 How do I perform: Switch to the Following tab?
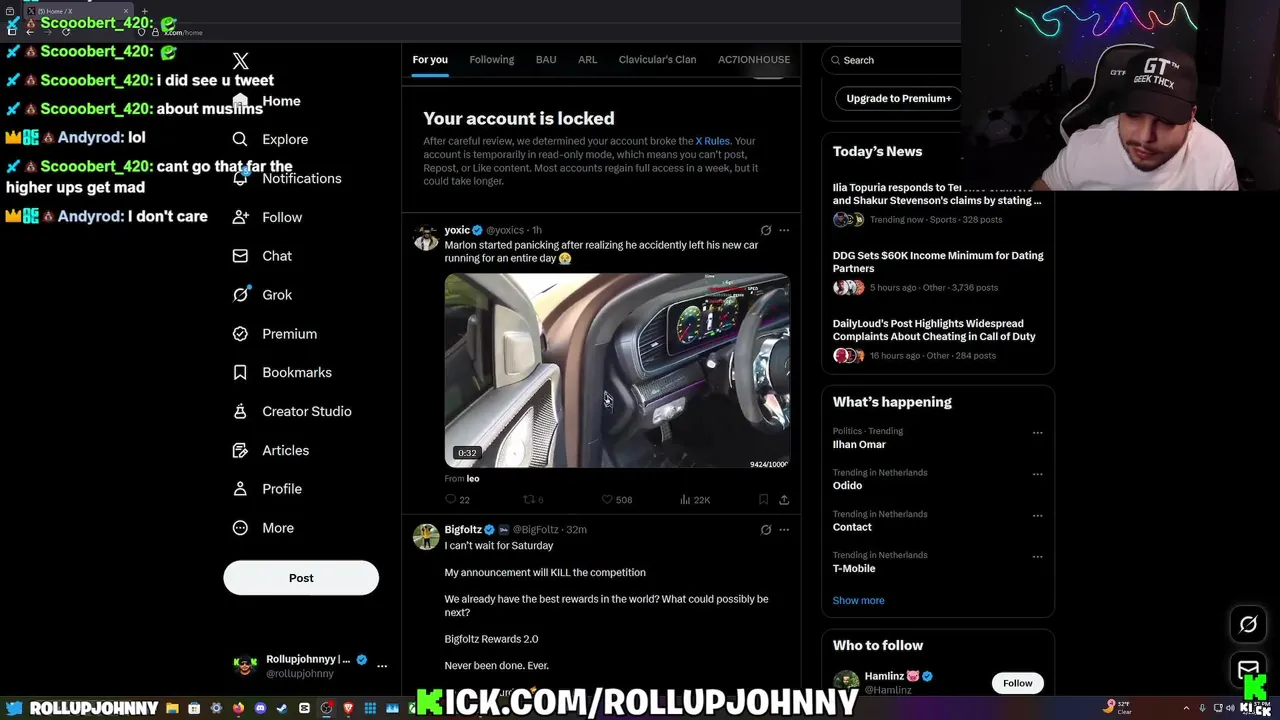pyautogui.click(x=492, y=60)
